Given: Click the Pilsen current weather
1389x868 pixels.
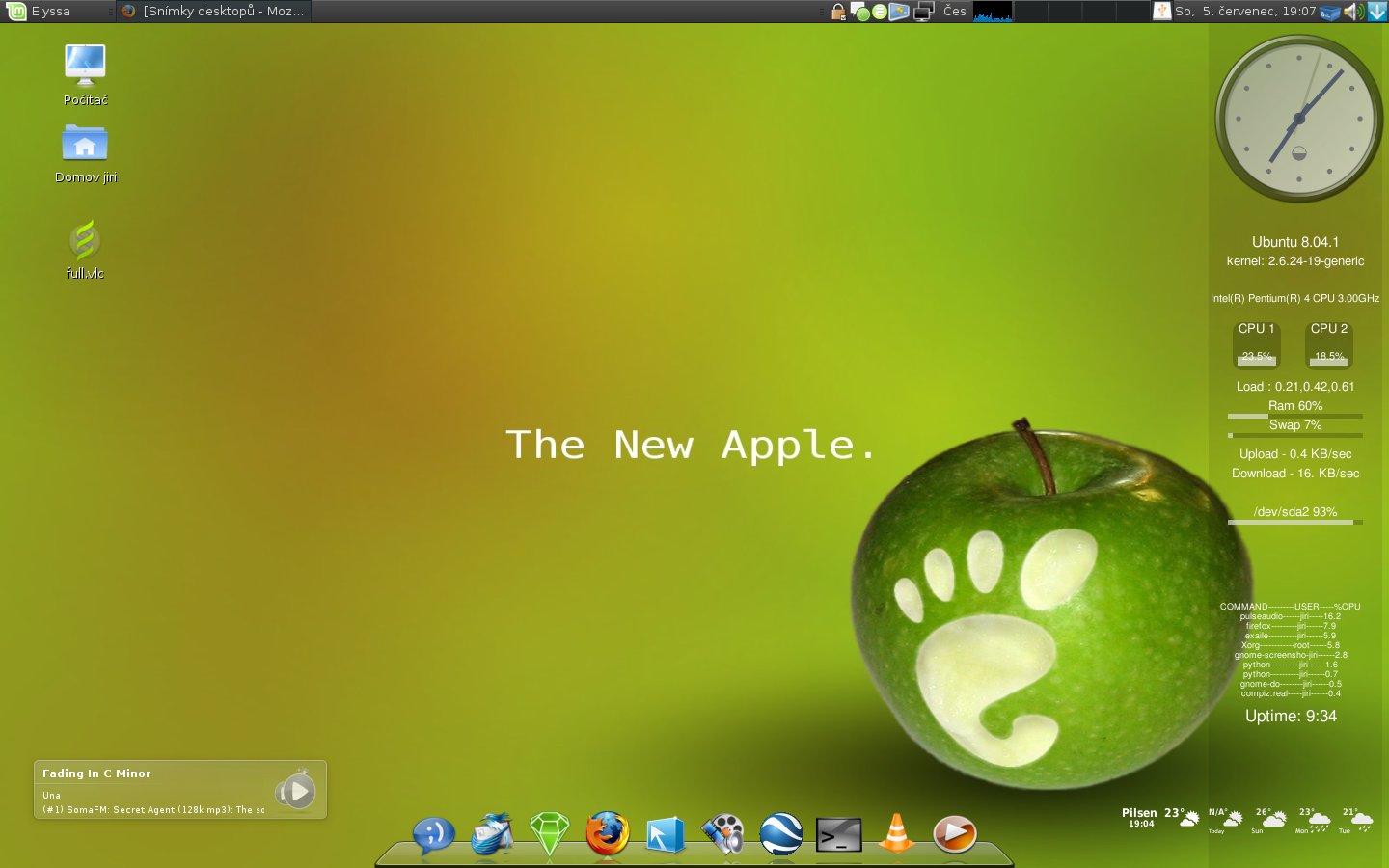Looking at the screenshot, I should coord(1160,818).
